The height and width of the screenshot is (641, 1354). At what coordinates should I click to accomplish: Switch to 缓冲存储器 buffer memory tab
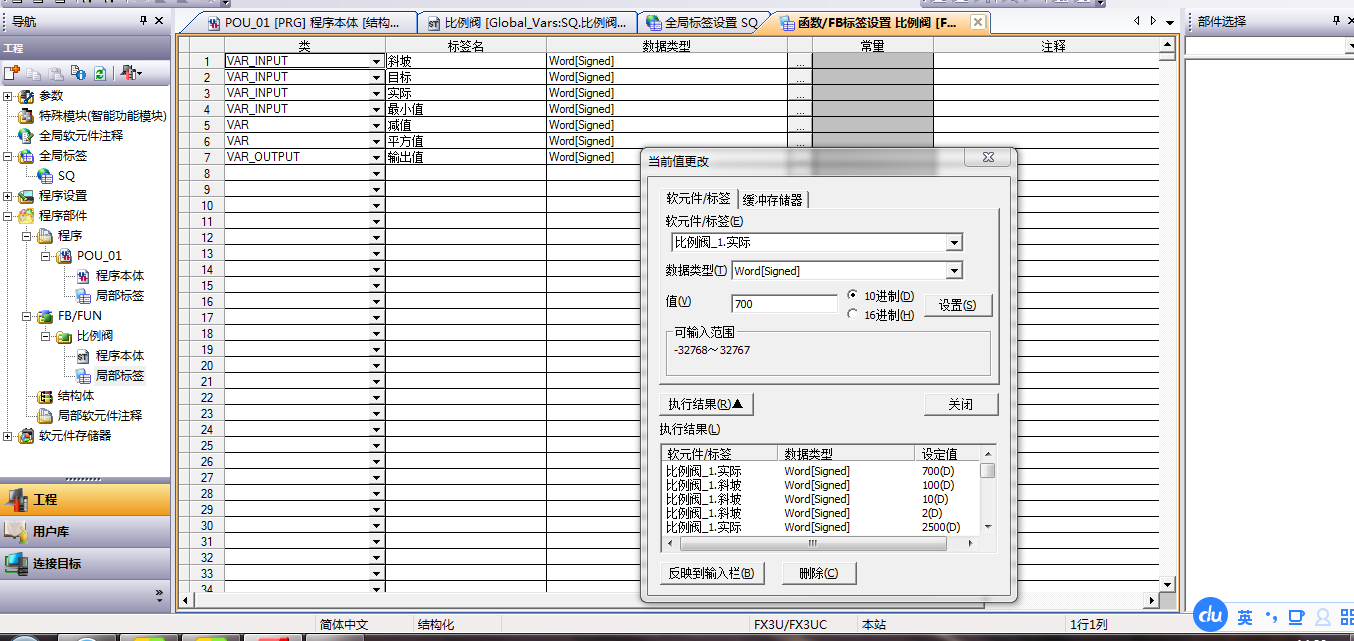772,200
